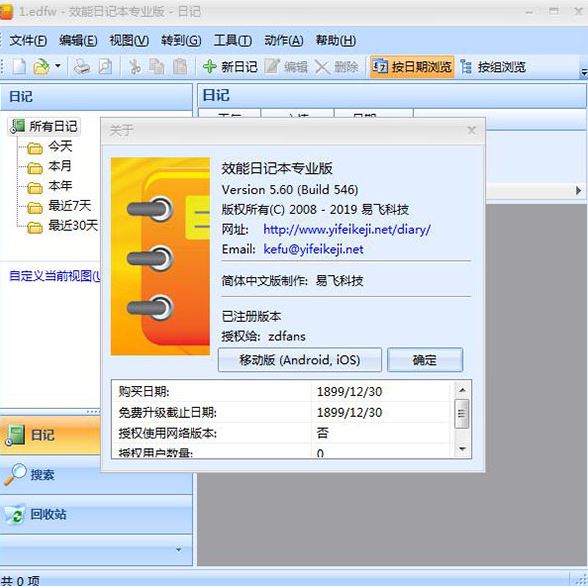Click the 移动版 (Android, iOS) button

tap(300, 360)
